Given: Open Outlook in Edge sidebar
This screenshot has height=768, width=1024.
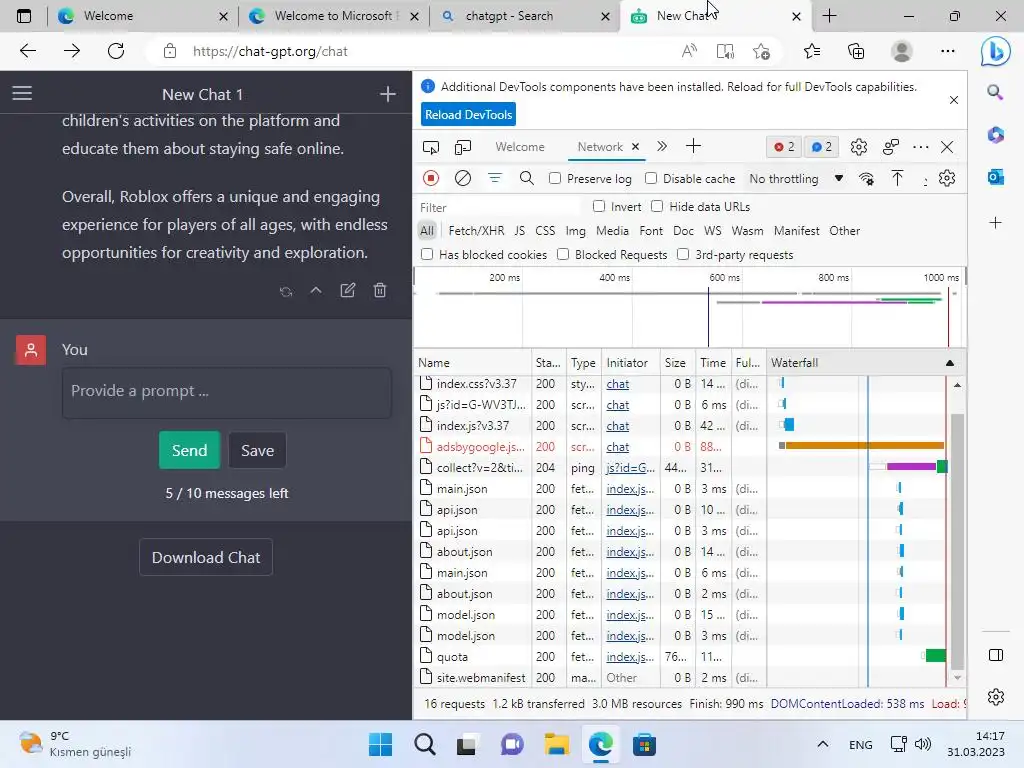Looking at the screenshot, I should (x=995, y=176).
